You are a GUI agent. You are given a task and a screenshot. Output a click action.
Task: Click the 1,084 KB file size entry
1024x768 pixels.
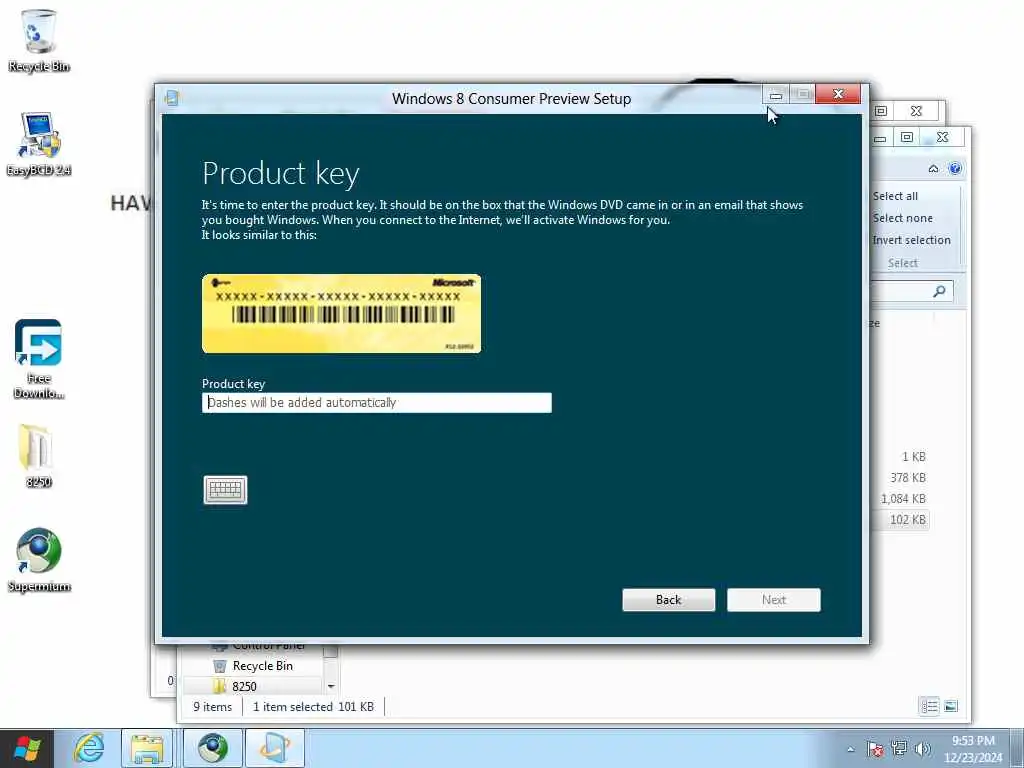903,499
